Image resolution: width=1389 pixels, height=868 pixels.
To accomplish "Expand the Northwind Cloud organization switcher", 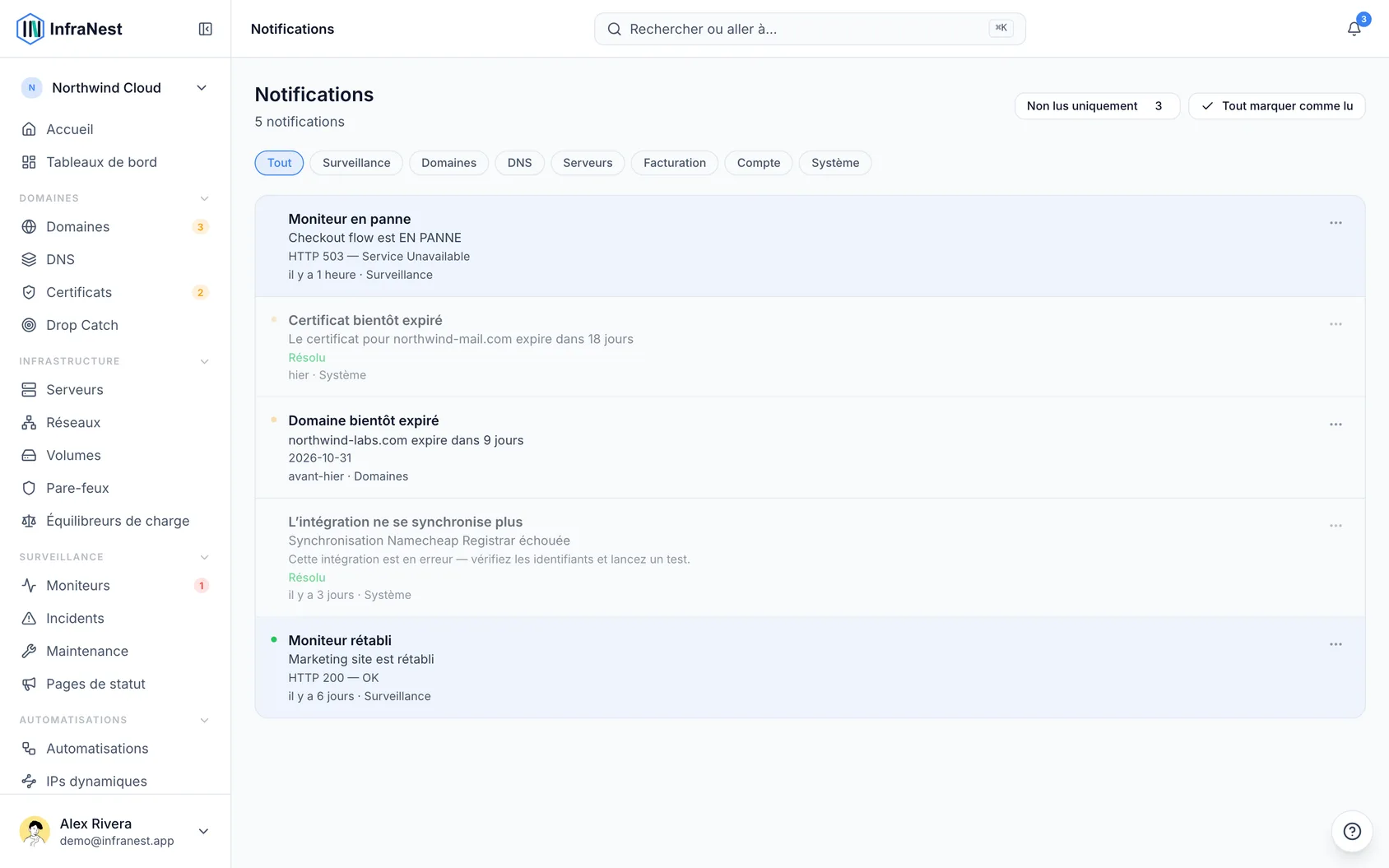I will tap(115, 88).
